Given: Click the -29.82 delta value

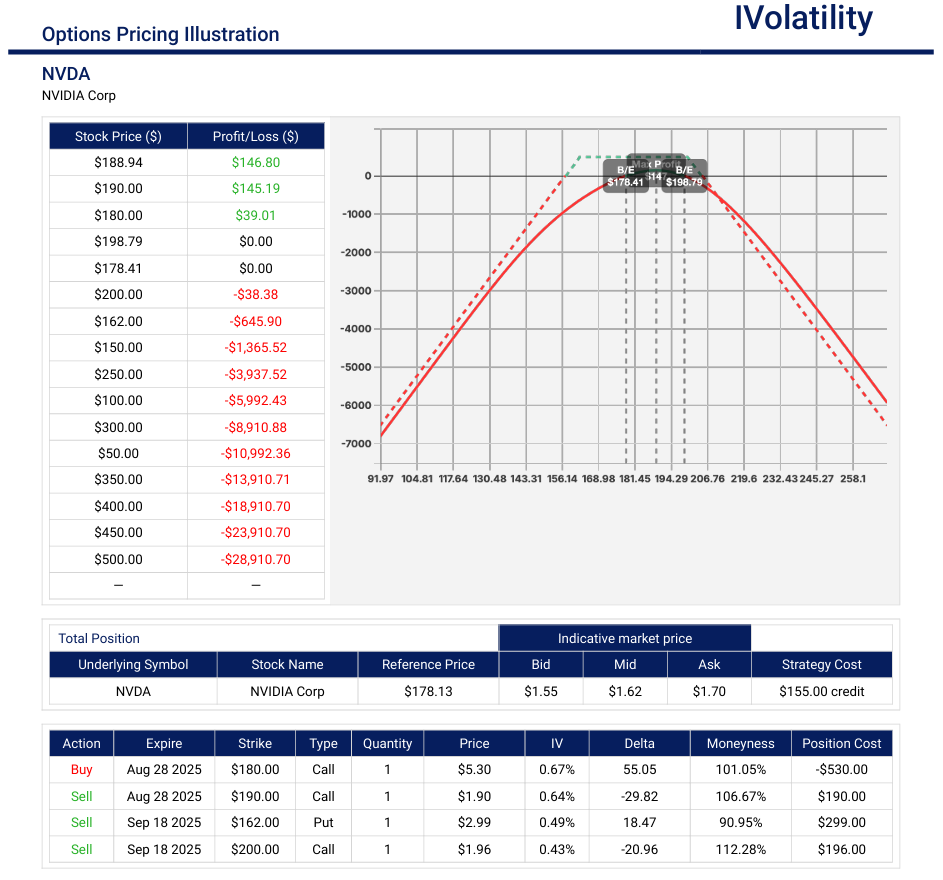Looking at the screenshot, I should [639, 796].
